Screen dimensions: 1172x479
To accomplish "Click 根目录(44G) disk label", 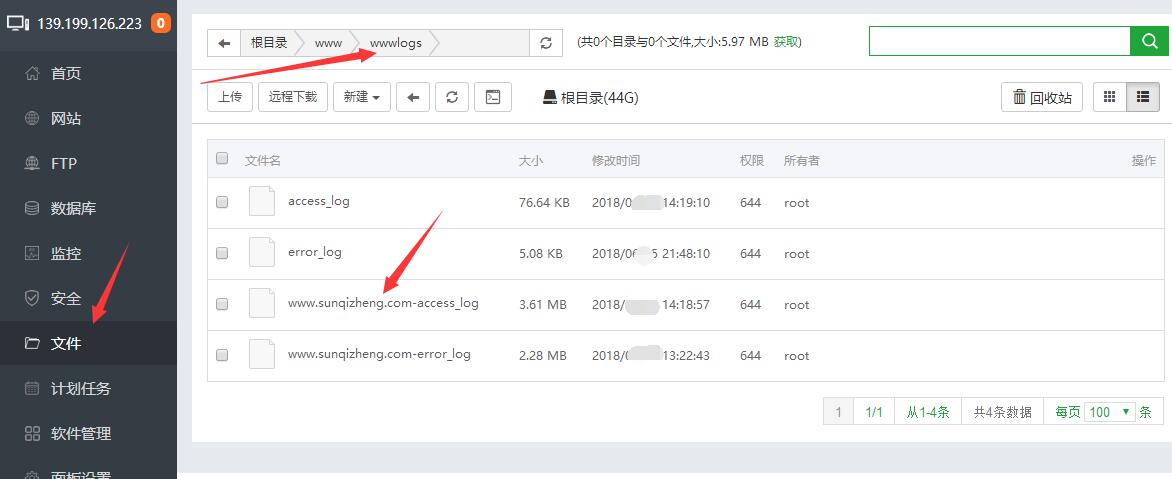I will tap(590, 97).
